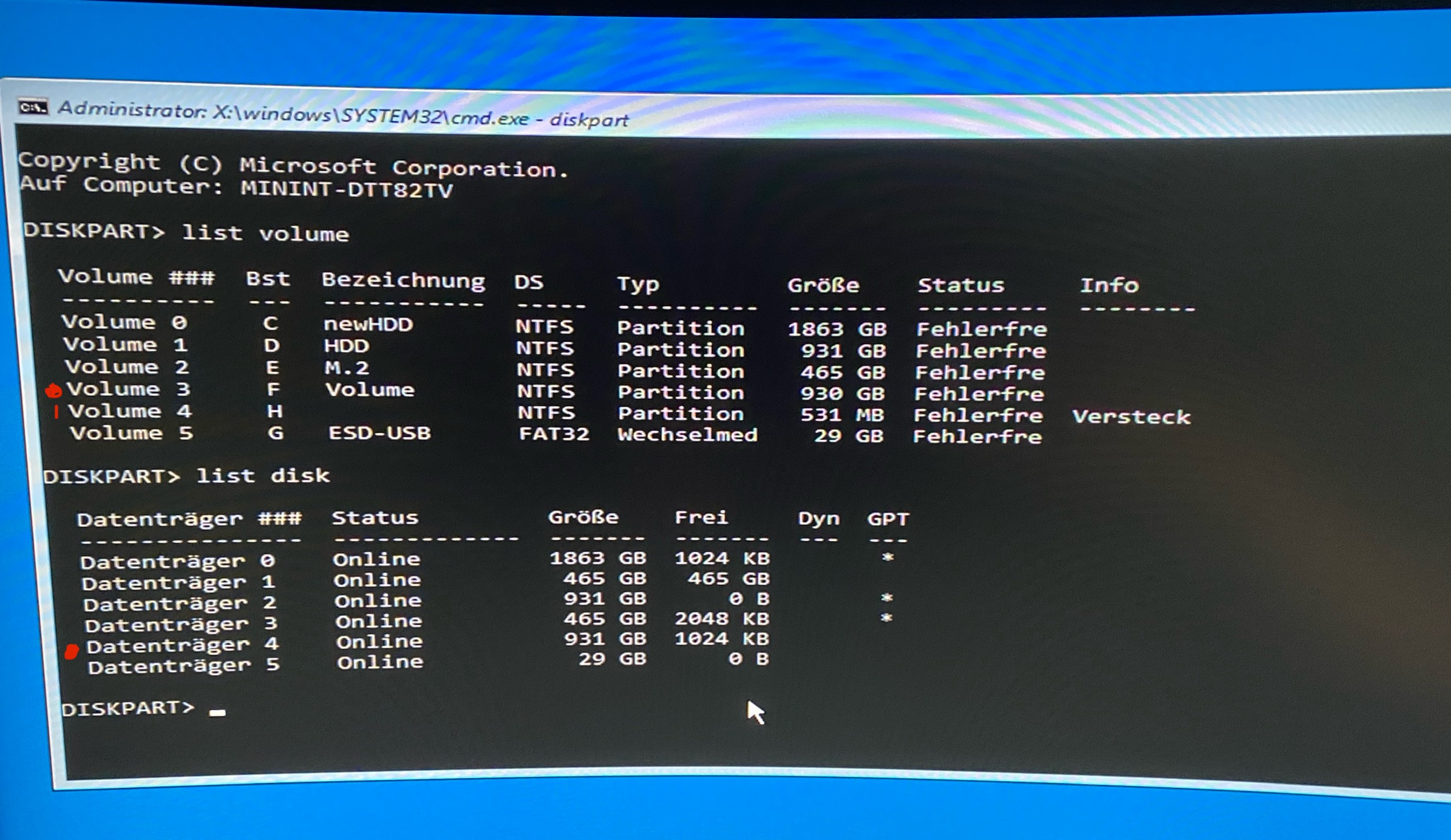Click the 'Datenträger ###' column header
This screenshot has width=1451, height=840.
point(189,519)
